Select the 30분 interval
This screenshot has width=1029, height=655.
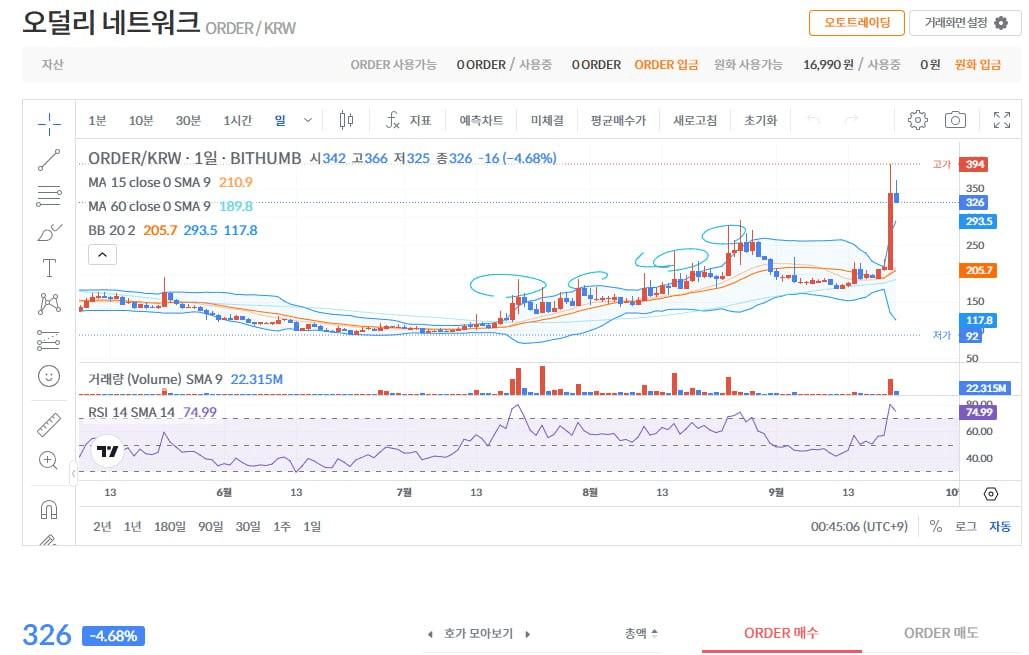[x=188, y=120]
